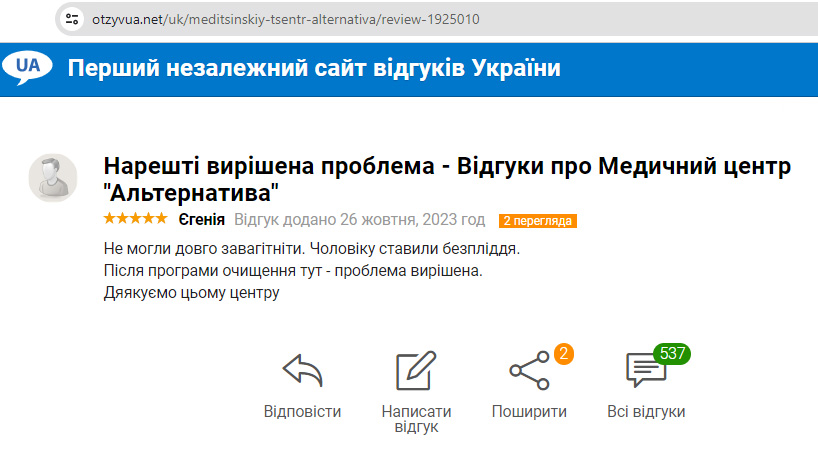Image resolution: width=818 pixels, height=461 pixels.
Task: Click the header title 'Перший незалежний сайт відгуків України'
Action: click(x=314, y=68)
